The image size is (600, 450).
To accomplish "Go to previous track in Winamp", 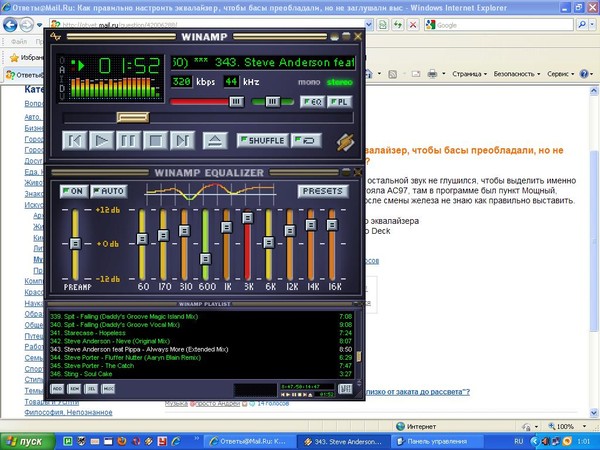I will (75, 140).
